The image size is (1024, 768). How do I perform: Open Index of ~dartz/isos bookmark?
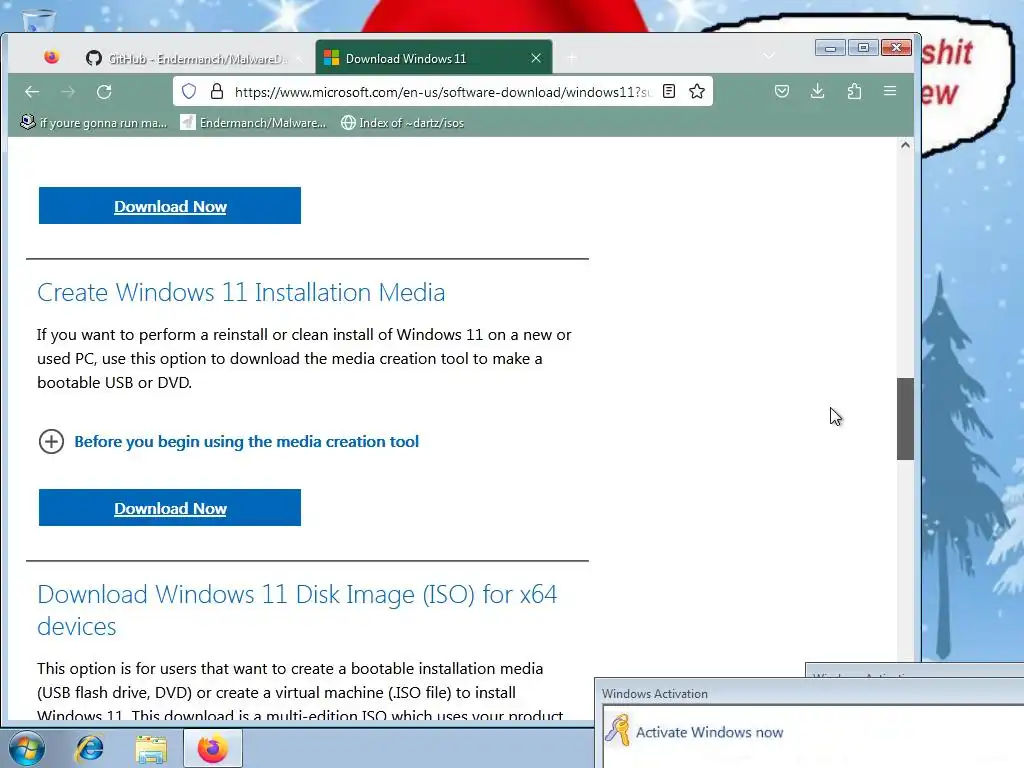[x=402, y=123]
